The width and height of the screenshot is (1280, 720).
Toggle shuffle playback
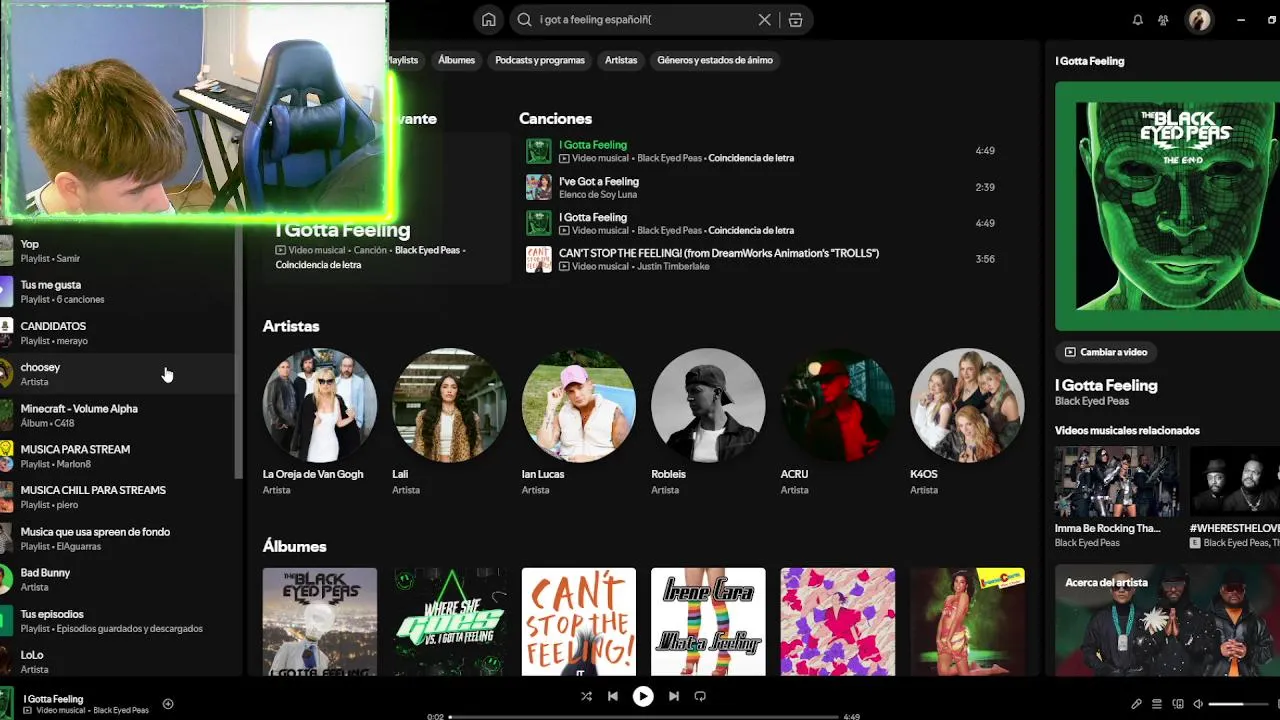[x=586, y=696]
